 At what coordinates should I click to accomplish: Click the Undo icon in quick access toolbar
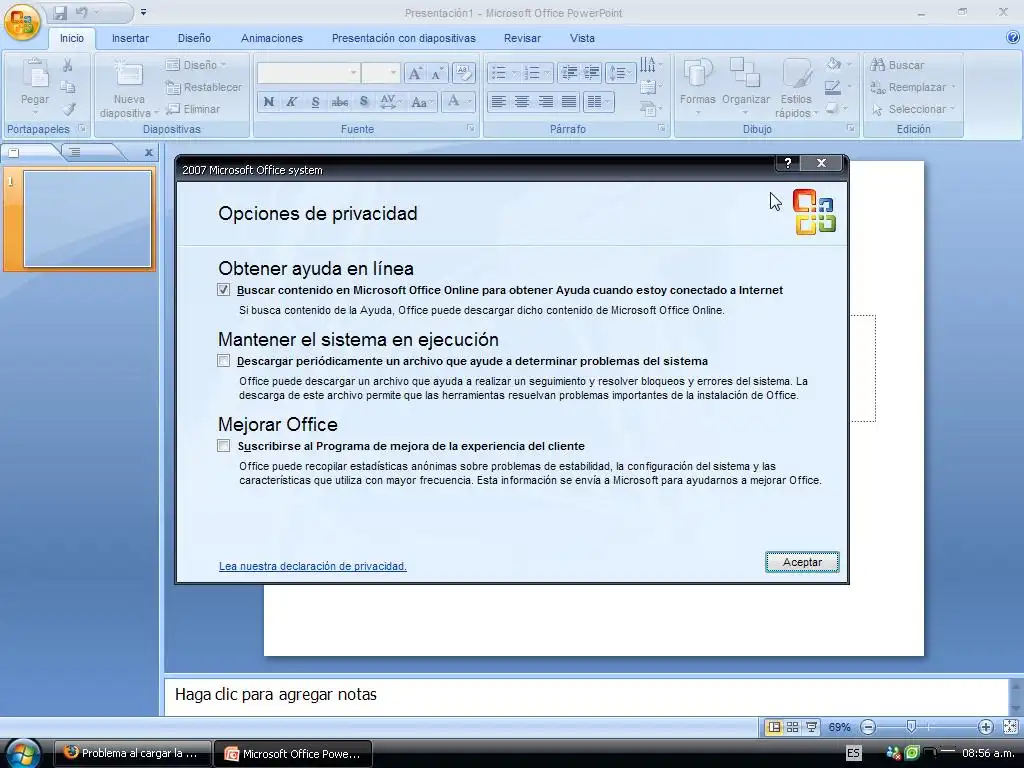pyautogui.click(x=82, y=12)
